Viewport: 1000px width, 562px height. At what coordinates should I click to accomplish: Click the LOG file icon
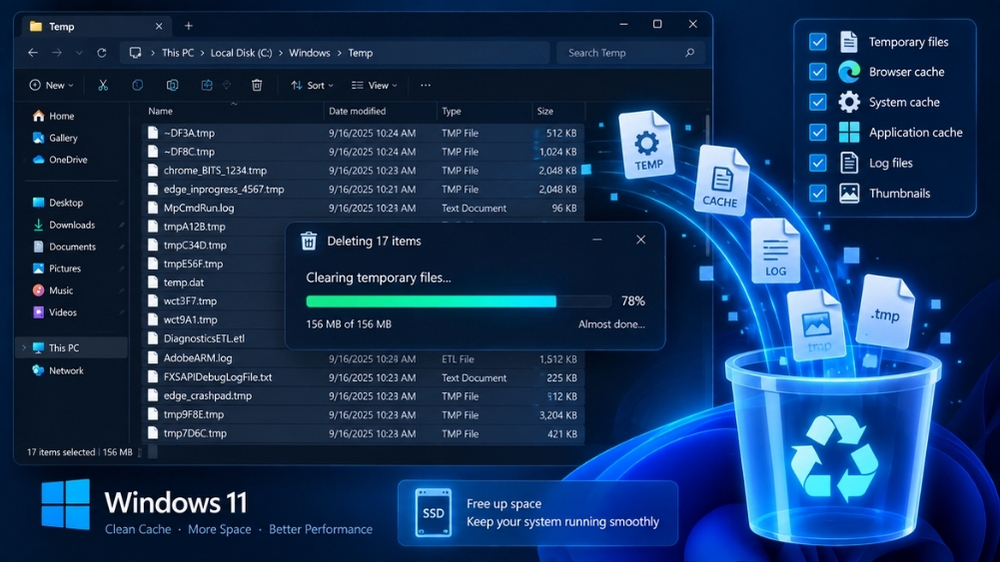775,251
